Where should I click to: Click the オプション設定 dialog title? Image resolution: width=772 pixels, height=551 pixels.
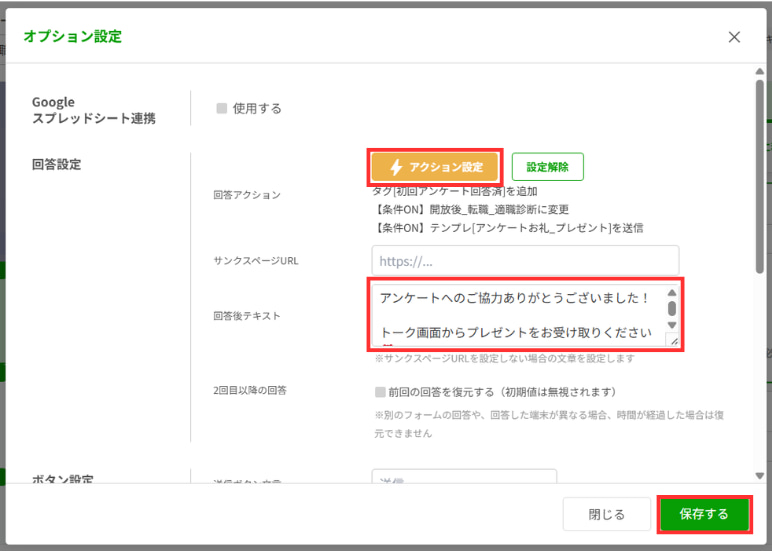[x=72, y=36]
